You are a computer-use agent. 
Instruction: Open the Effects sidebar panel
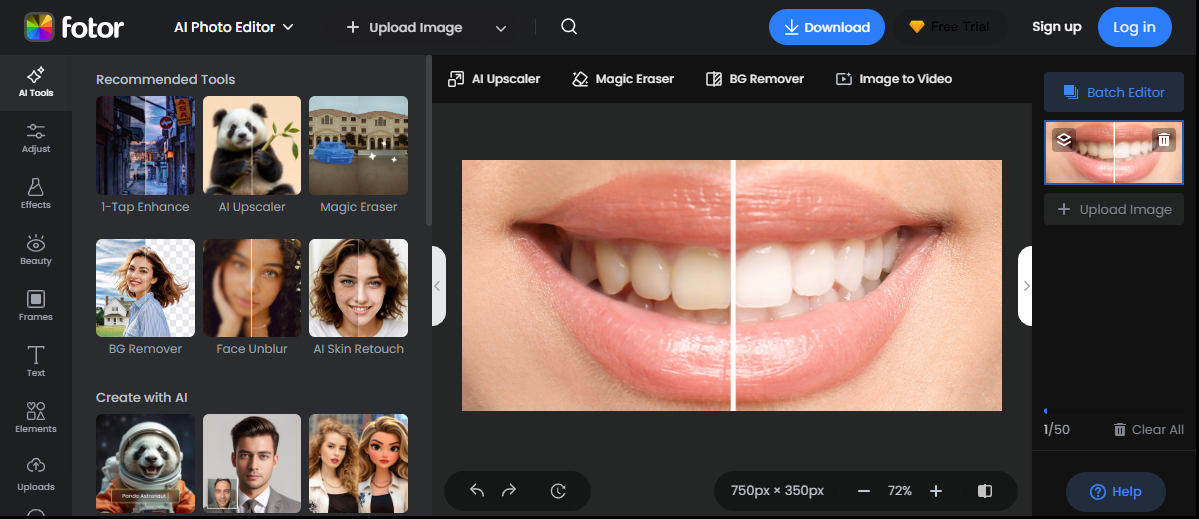36,193
